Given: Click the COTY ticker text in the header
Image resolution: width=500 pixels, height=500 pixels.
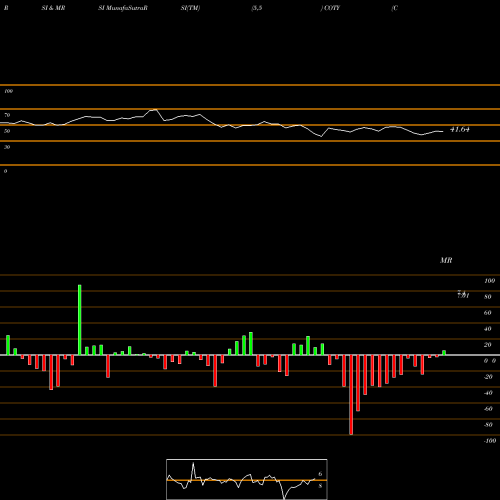Looking at the screenshot, I should click(332, 8).
